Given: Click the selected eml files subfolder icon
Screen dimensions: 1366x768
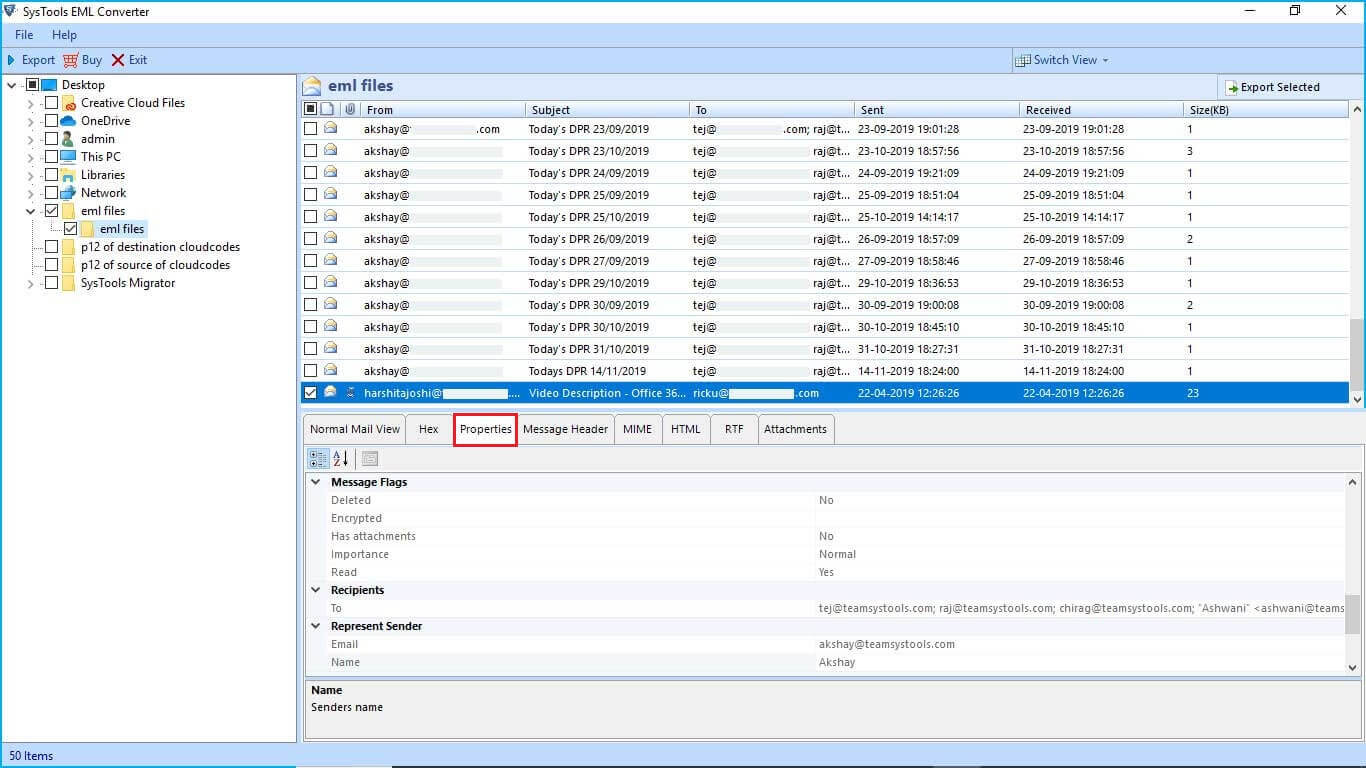Looking at the screenshot, I should coord(87,229).
